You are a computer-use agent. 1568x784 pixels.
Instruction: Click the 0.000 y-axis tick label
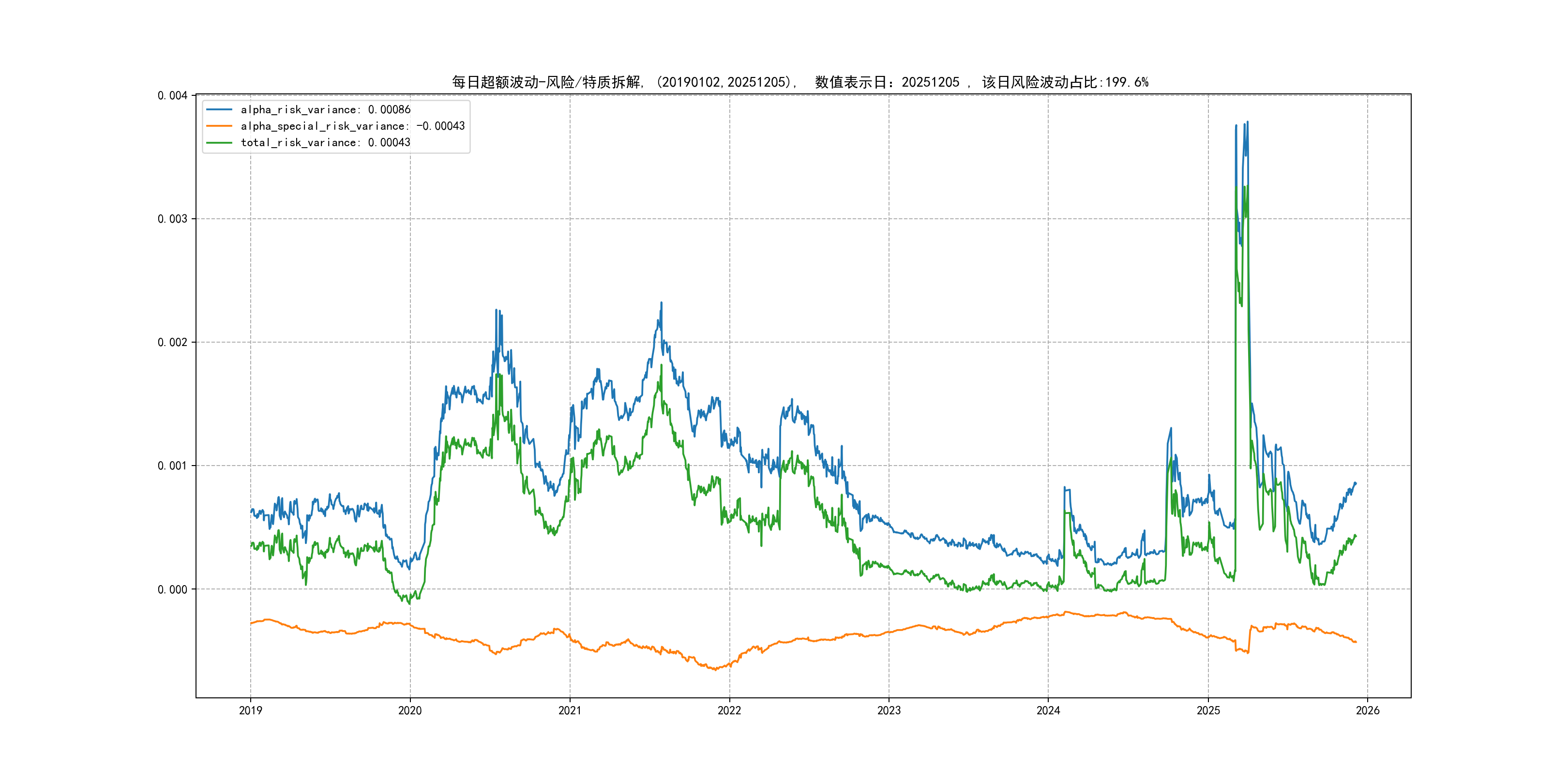coord(172,589)
